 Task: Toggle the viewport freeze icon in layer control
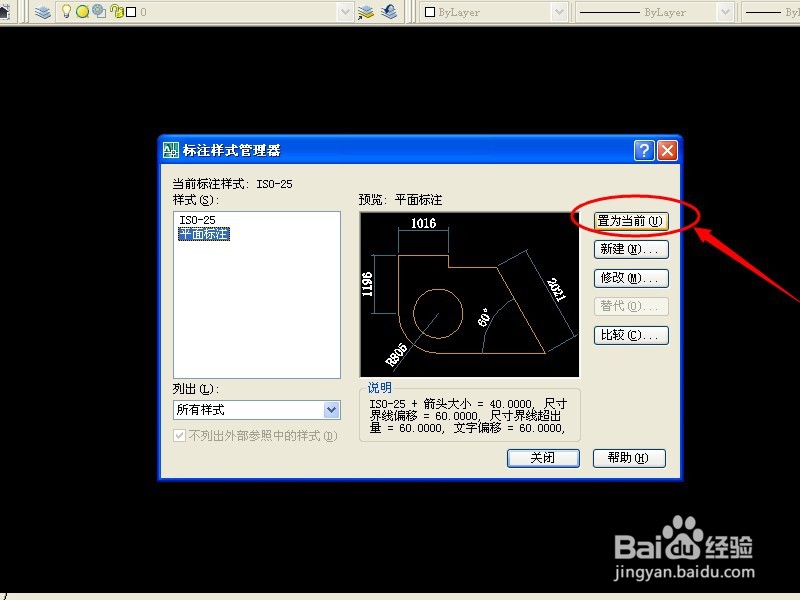[99, 11]
